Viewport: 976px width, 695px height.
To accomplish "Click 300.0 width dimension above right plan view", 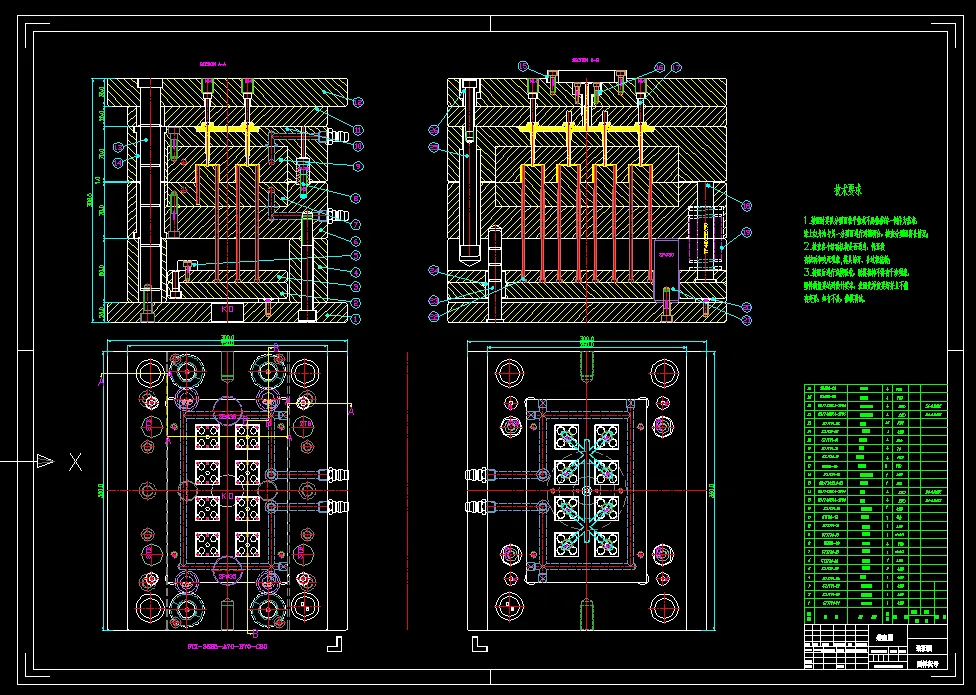I will point(587,339).
